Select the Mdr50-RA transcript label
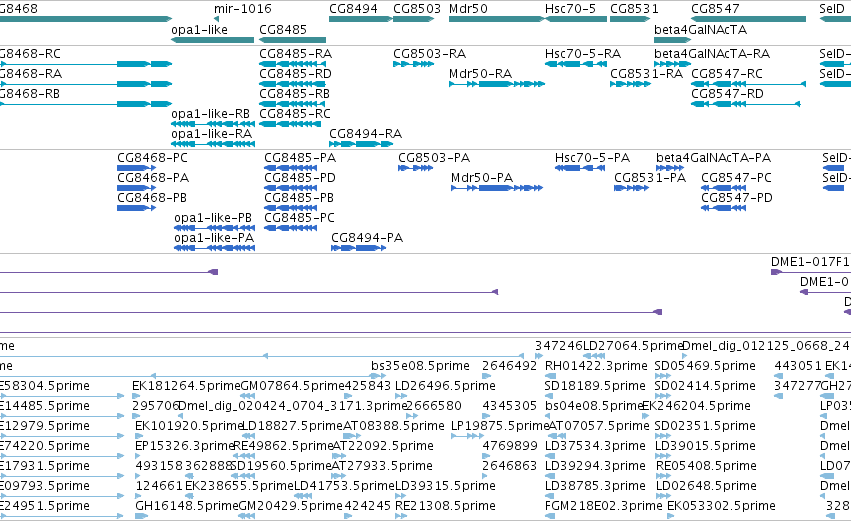Viewport: 851px width, 521px height. pyautogui.click(x=480, y=74)
